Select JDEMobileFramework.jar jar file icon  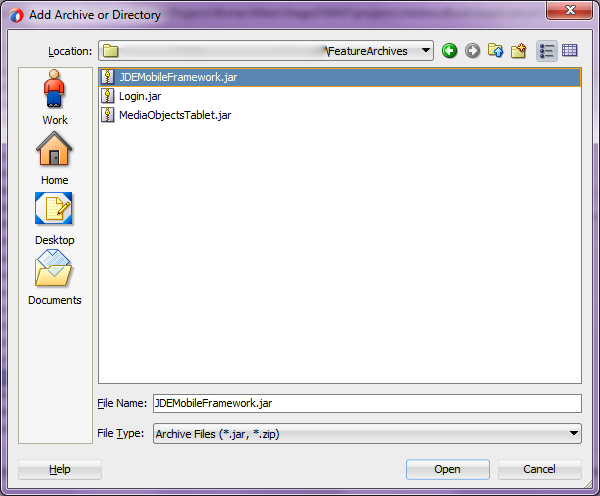click(108, 77)
